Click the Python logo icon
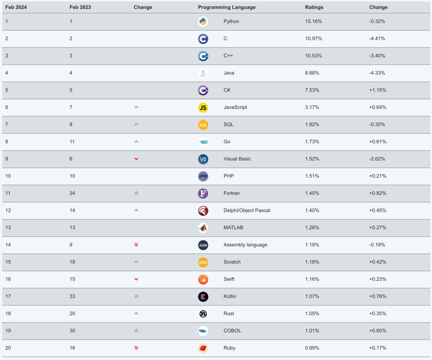The width and height of the screenshot is (432, 360). click(203, 21)
